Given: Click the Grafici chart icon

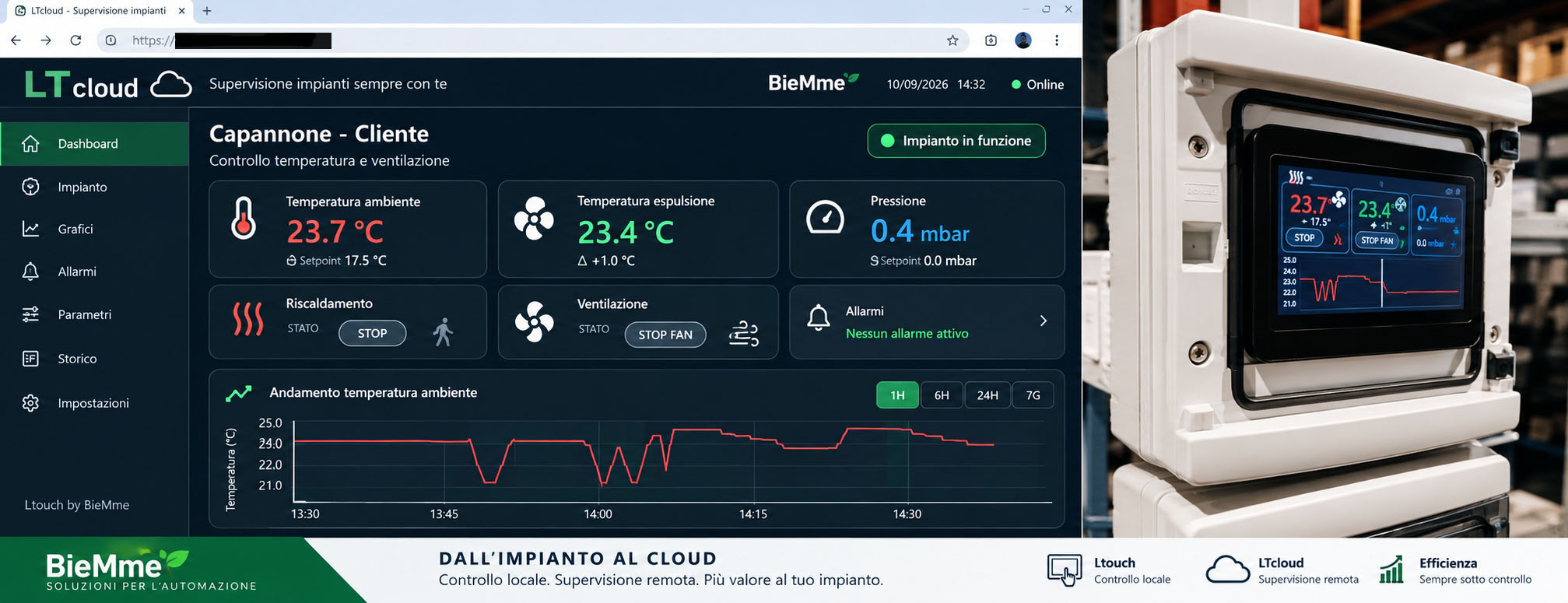Looking at the screenshot, I should [x=30, y=229].
